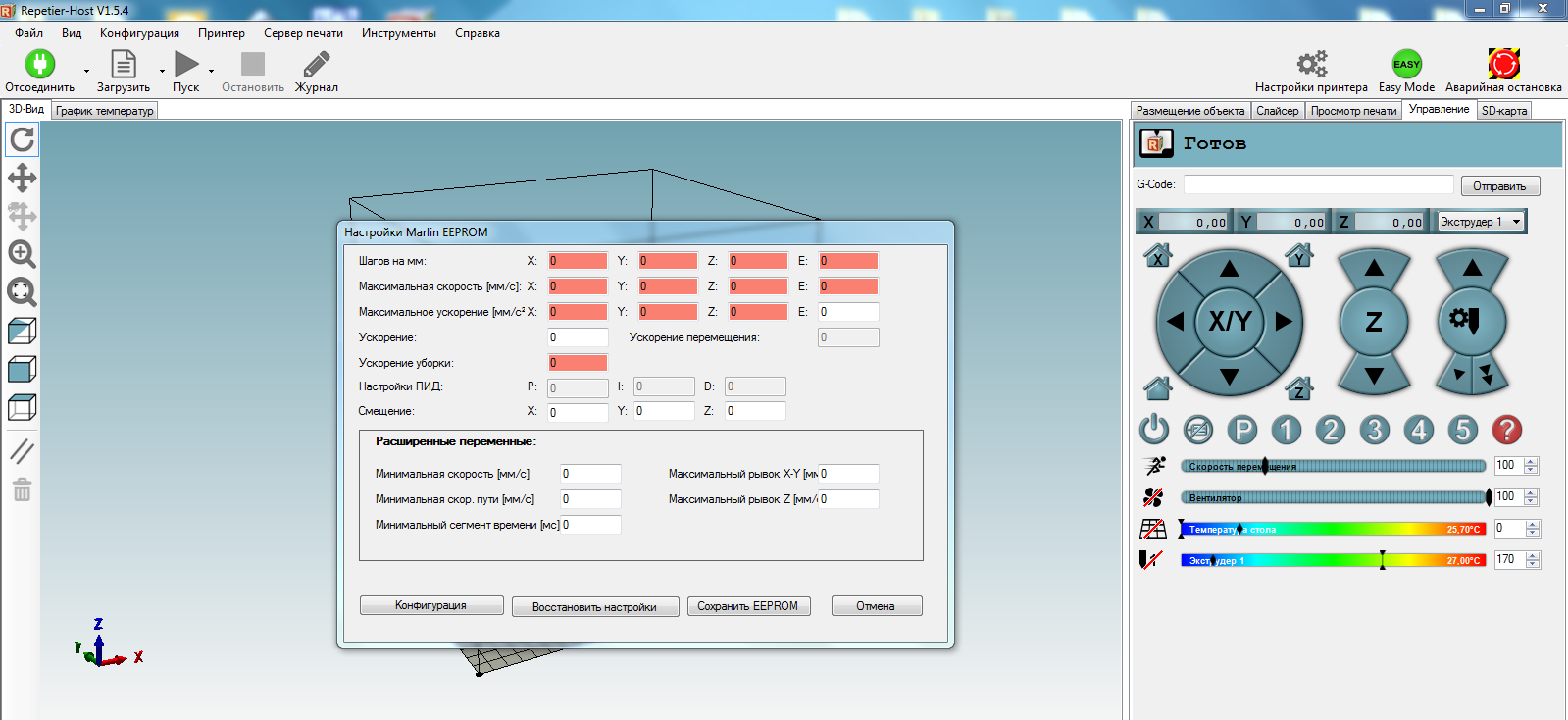The width and height of the screenshot is (1568, 720).
Task: Open the Экструдер 1 dropdown
Action: pyautogui.click(x=1481, y=222)
